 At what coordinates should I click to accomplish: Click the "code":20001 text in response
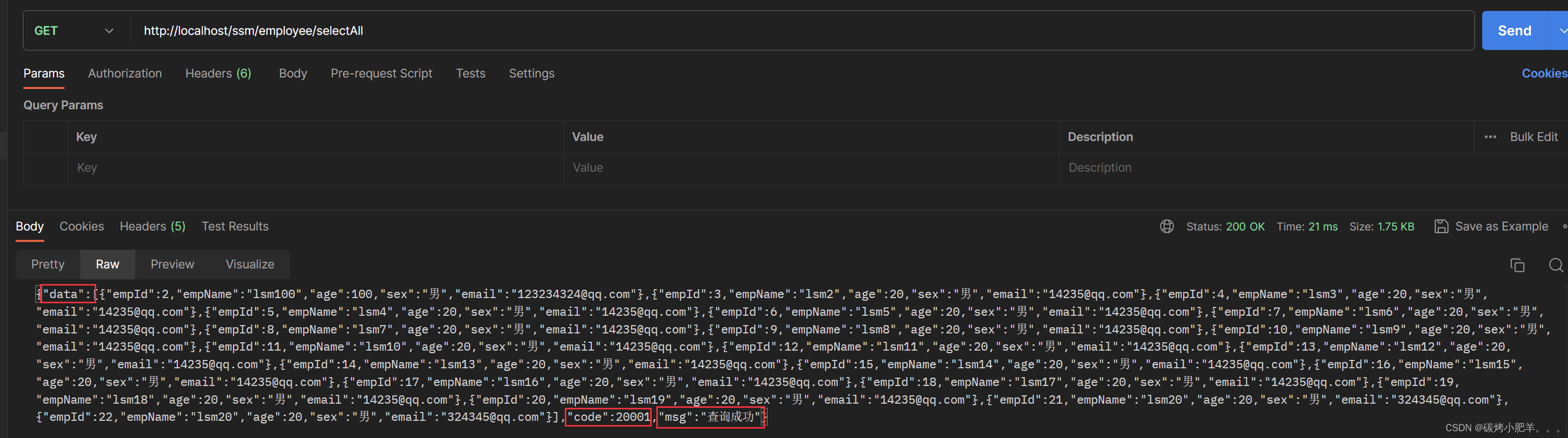coord(608,417)
